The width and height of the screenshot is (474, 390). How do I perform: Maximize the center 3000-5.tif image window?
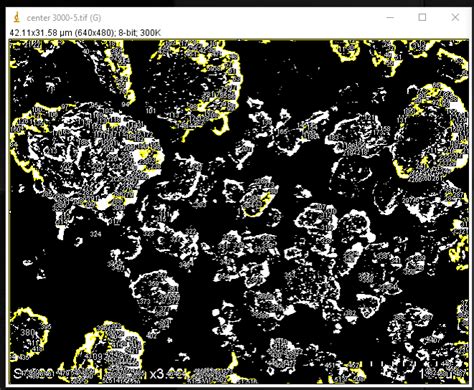pos(422,17)
